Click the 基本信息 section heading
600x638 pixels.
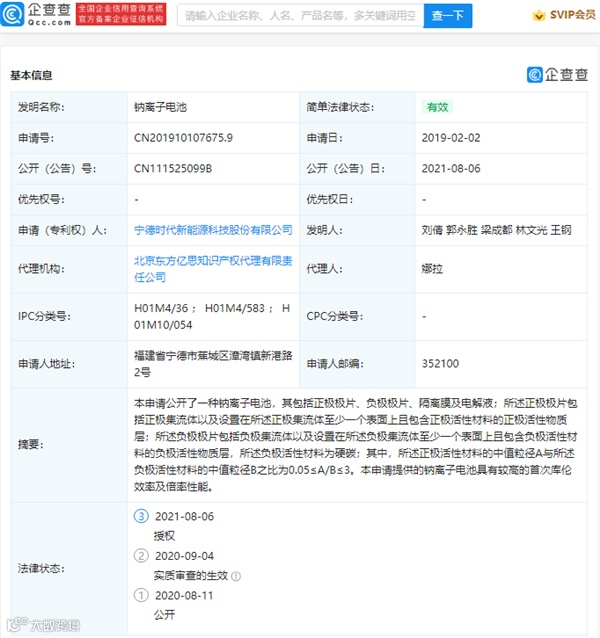click(31, 75)
